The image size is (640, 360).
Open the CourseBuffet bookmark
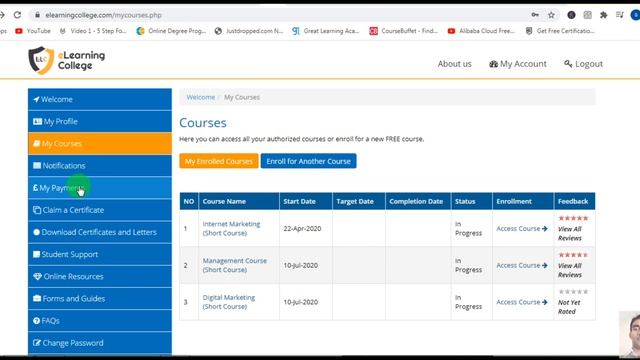pyautogui.click(x=403, y=31)
